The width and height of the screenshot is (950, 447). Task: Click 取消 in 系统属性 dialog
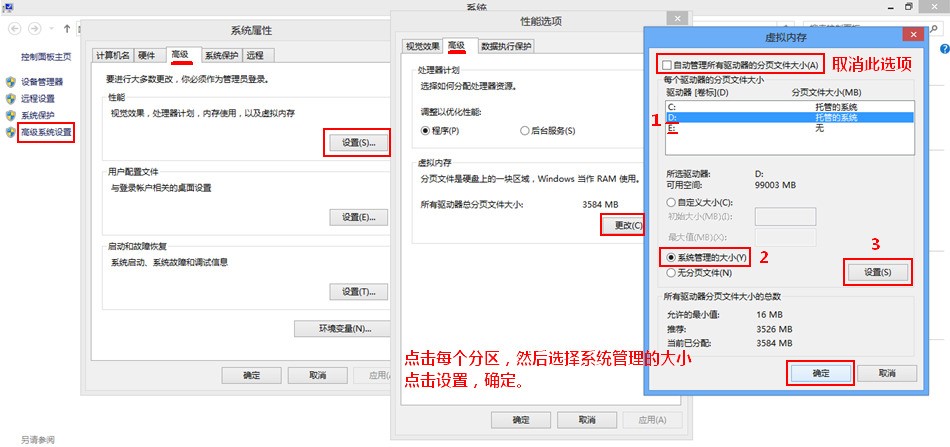pyautogui.click(x=317, y=375)
